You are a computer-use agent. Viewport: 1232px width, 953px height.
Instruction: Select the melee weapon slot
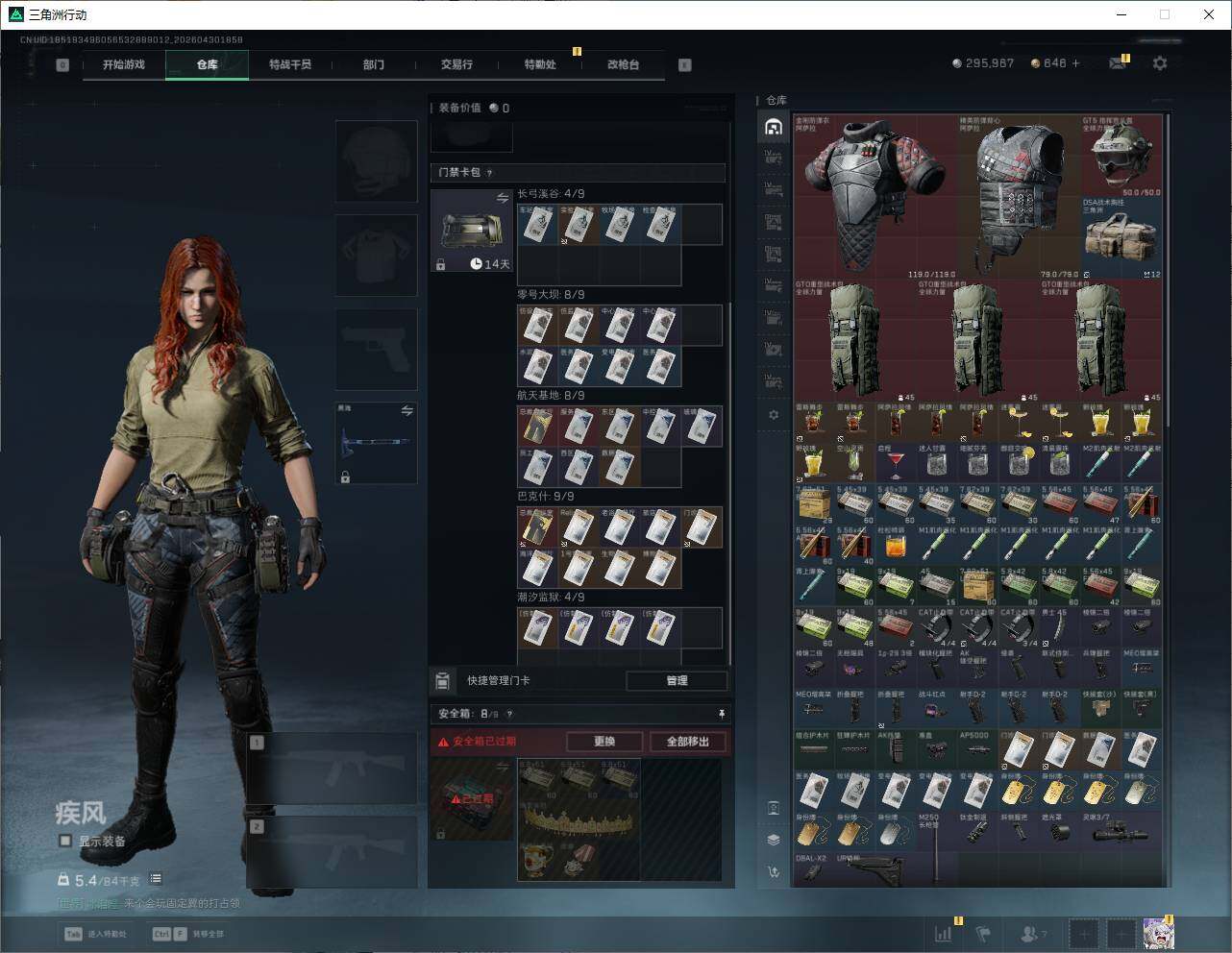tap(377, 443)
